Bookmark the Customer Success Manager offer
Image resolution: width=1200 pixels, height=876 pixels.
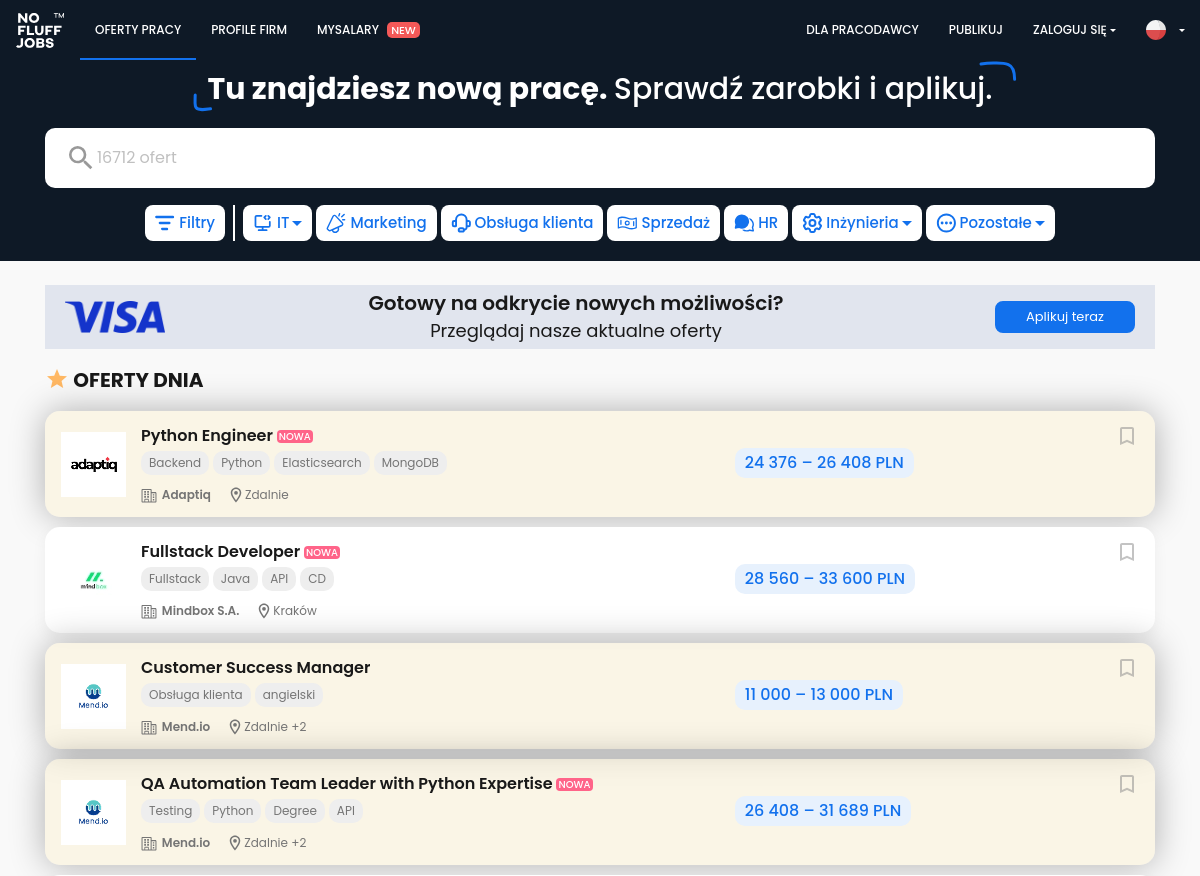point(1127,668)
